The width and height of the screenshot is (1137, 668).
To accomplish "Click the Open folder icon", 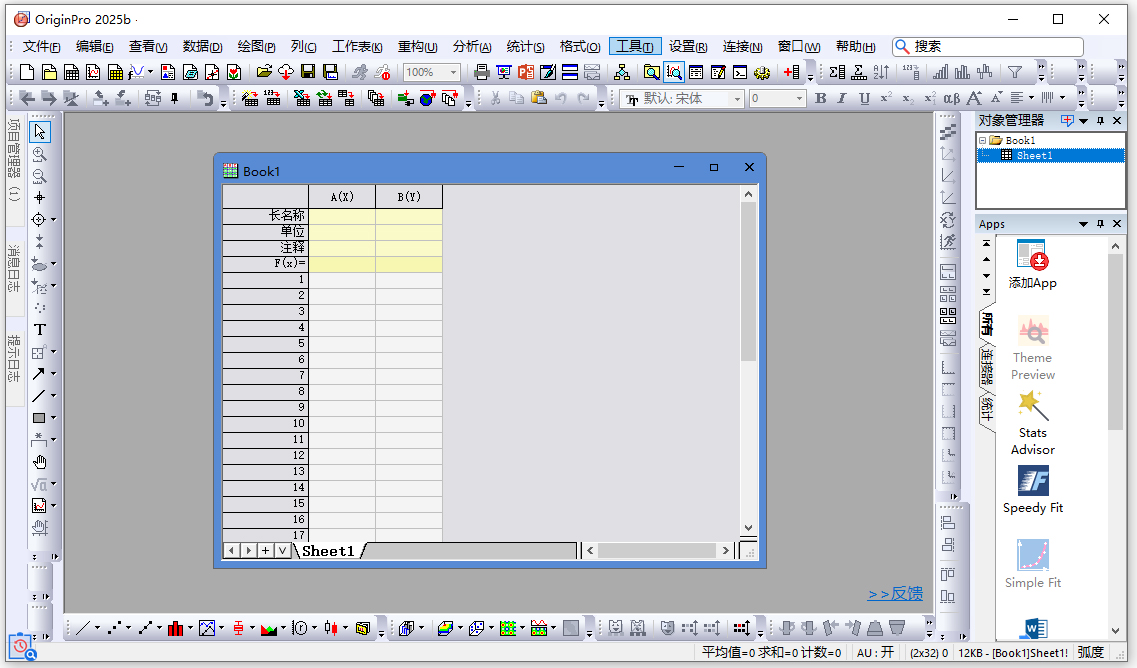I will pos(264,72).
